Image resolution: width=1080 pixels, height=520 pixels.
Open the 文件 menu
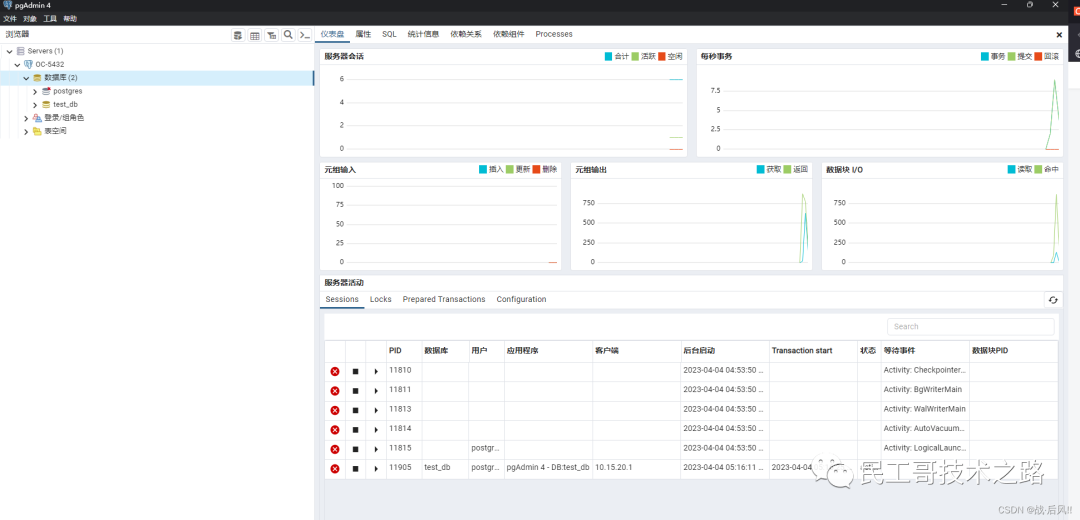tap(10, 19)
